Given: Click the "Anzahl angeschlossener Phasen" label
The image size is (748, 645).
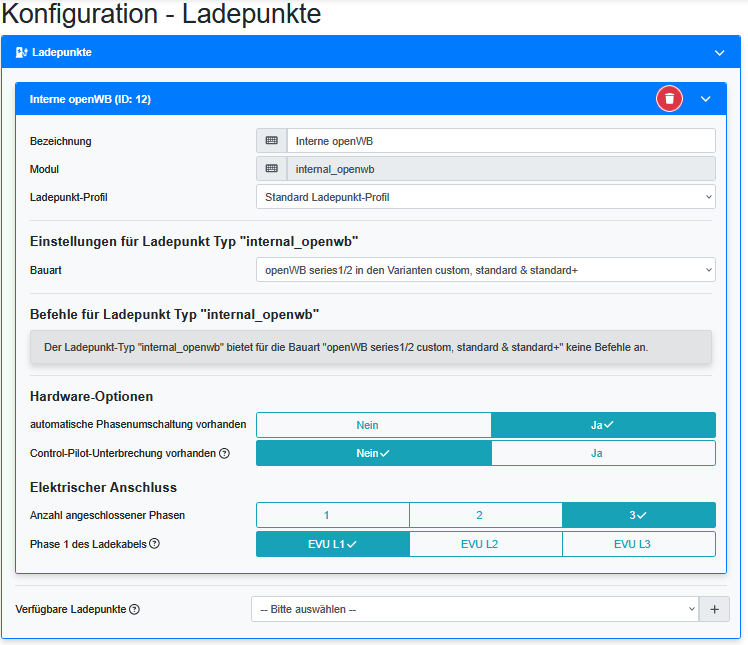Looking at the screenshot, I should [107, 515].
